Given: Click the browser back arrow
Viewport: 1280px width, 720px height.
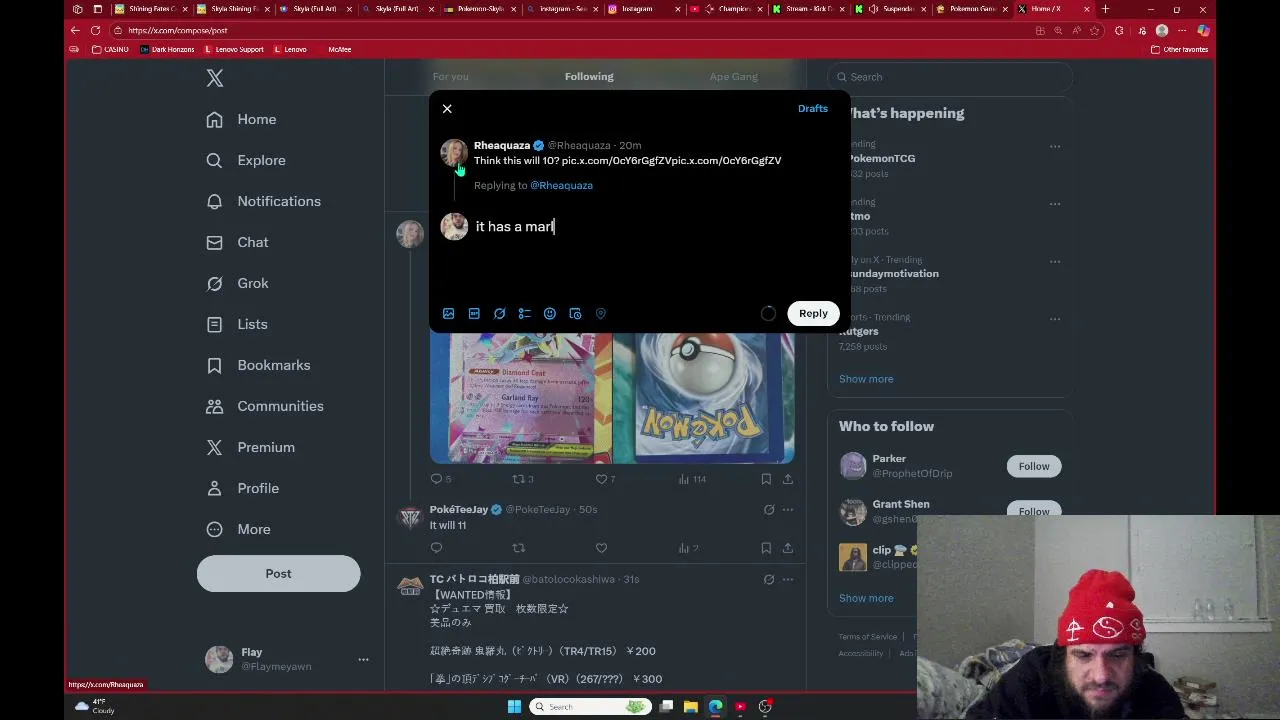Looking at the screenshot, I should click(x=76, y=30).
